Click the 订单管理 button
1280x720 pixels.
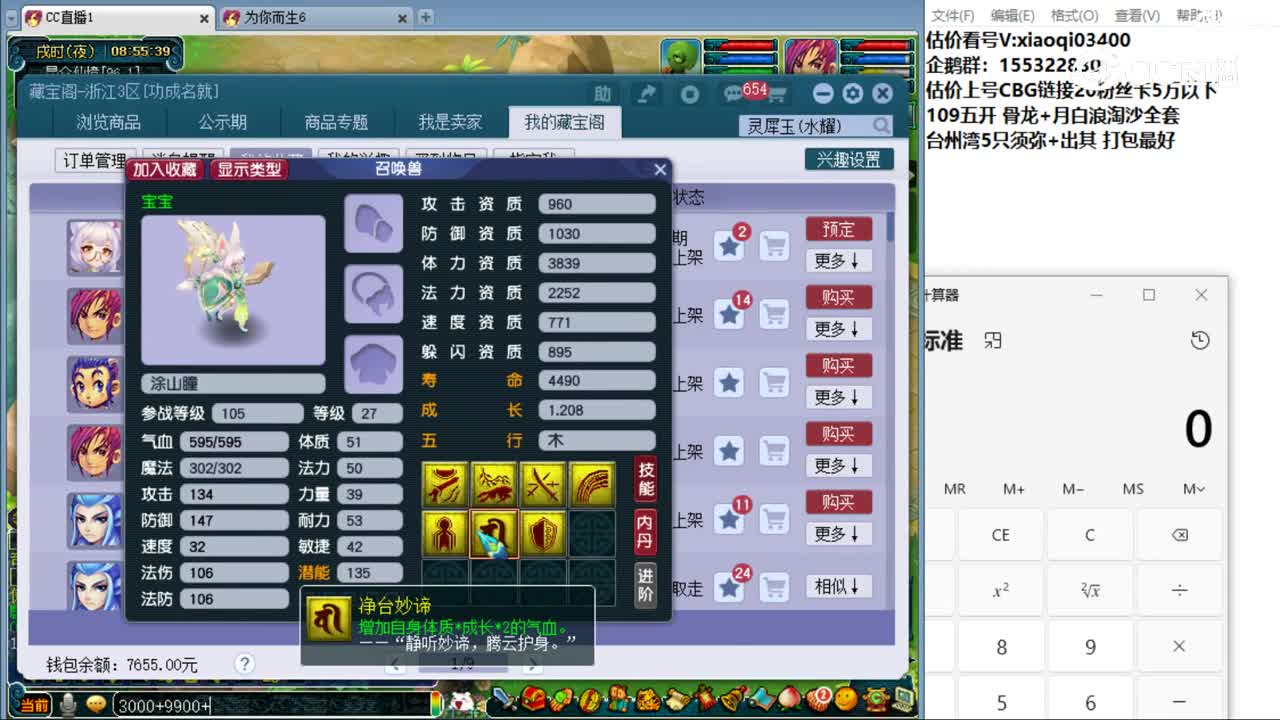click(x=95, y=161)
